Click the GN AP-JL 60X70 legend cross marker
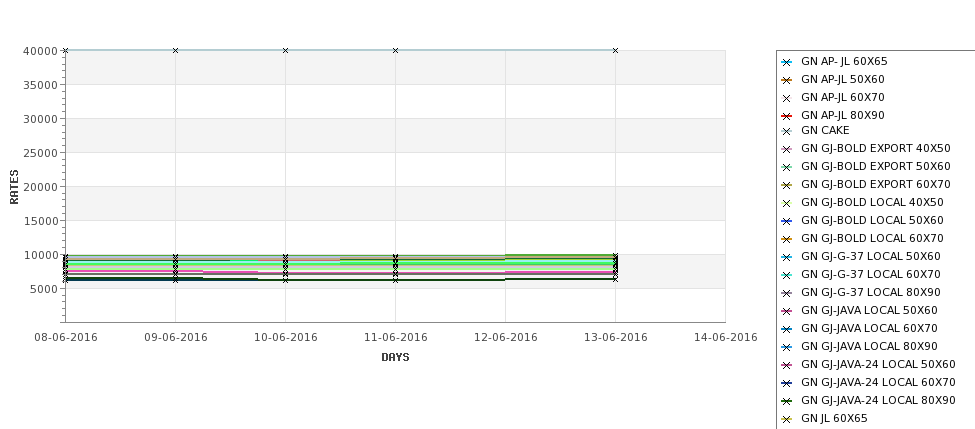975x429 pixels. tap(786, 98)
